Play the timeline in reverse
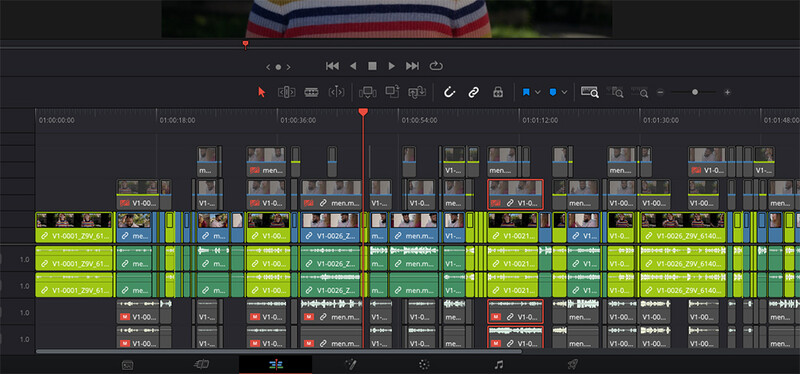800x374 pixels. click(353, 66)
